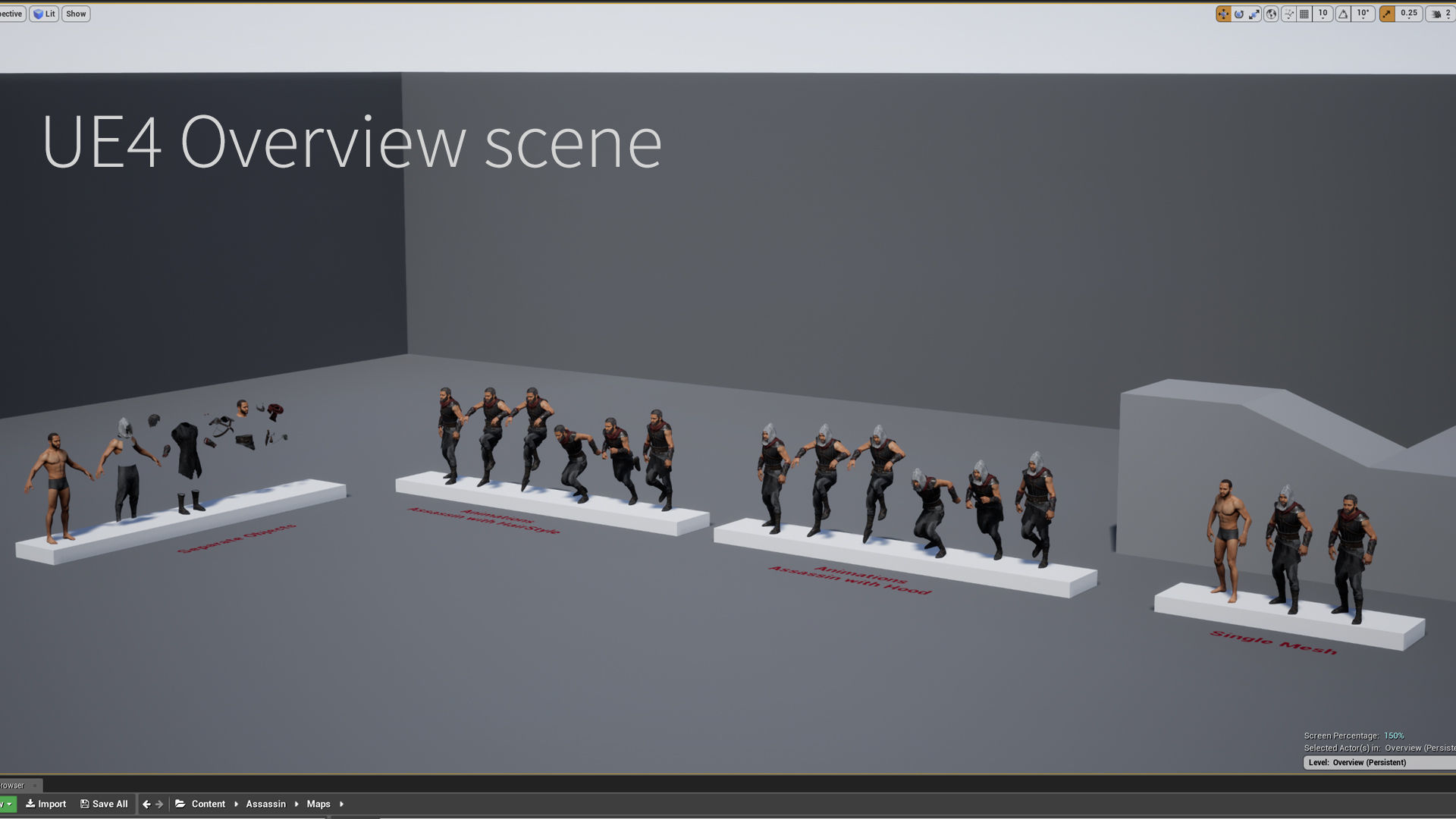Open scale snap 0.25 dropdown
This screenshot has width=1456, height=819.
(1409, 14)
